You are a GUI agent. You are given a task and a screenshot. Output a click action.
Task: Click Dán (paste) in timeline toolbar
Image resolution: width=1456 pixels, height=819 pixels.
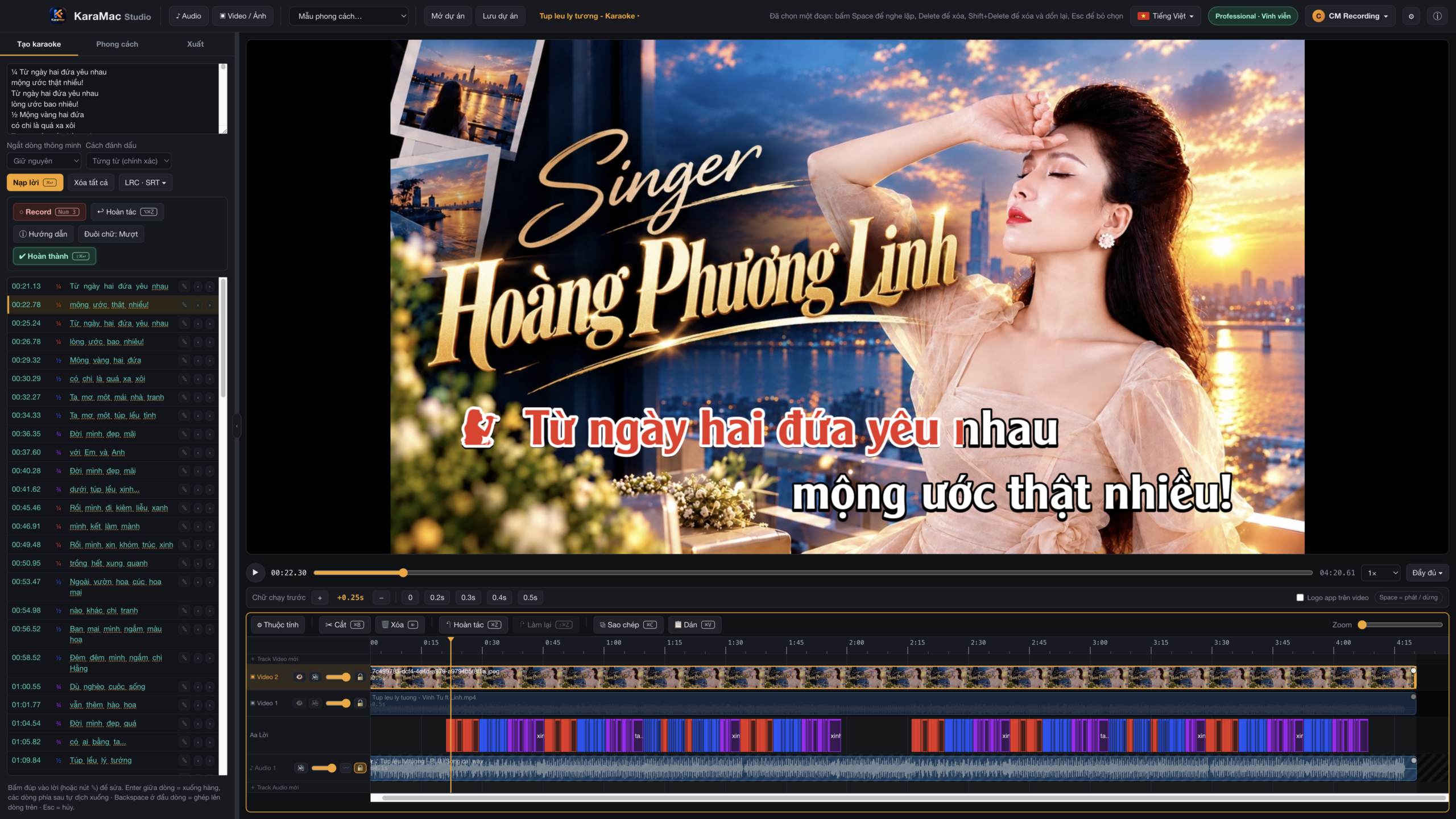pos(695,624)
